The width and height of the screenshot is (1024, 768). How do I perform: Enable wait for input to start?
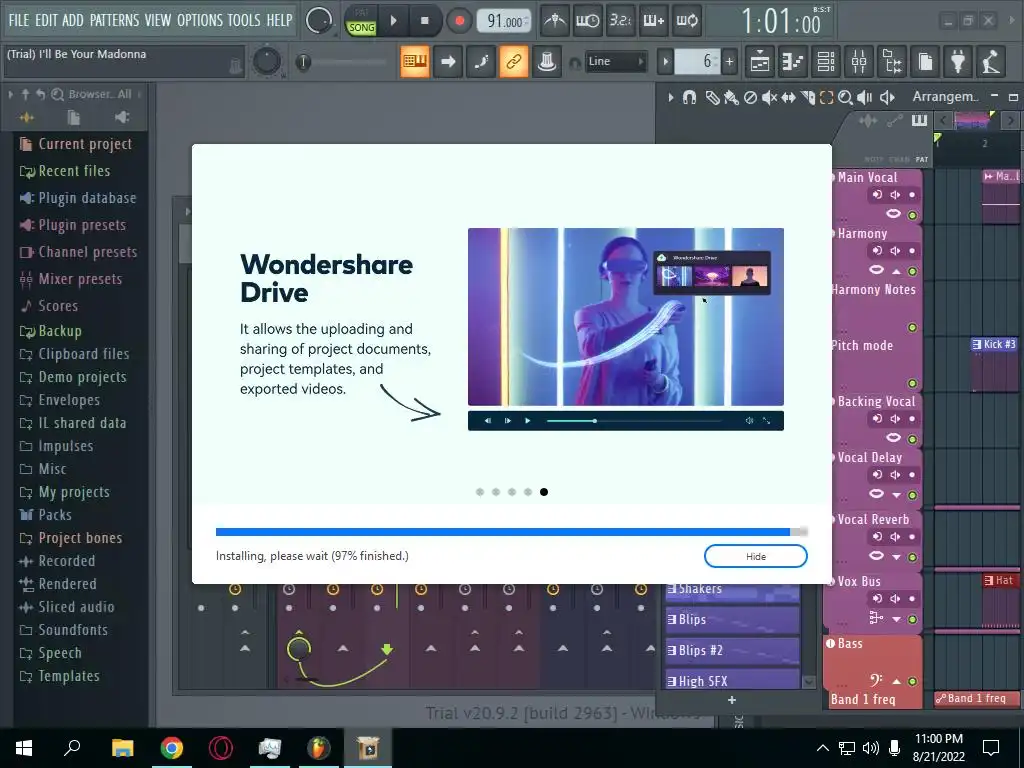point(587,21)
